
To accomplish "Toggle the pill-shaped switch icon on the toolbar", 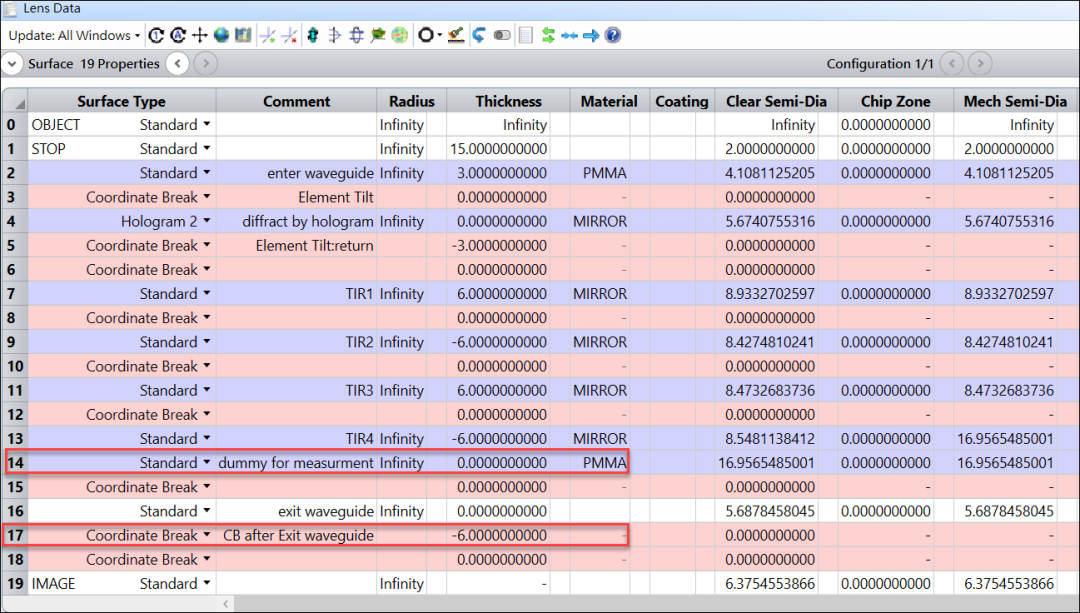I will click(x=501, y=35).
